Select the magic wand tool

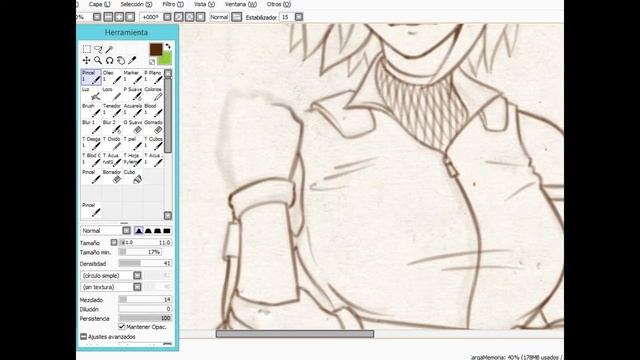(x=109, y=49)
